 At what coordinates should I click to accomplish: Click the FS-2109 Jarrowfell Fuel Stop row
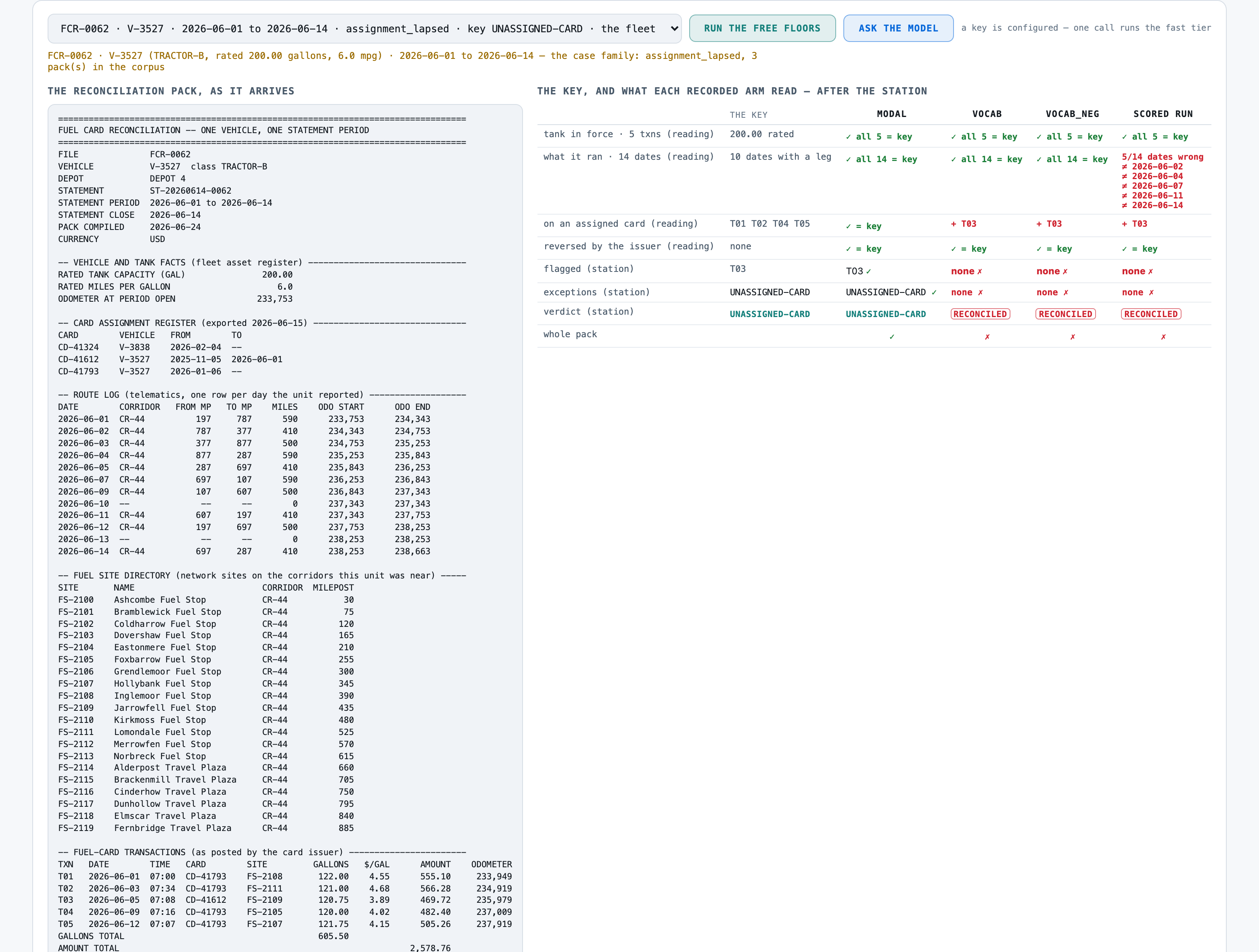pyautogui.click(x=206, y=708)
